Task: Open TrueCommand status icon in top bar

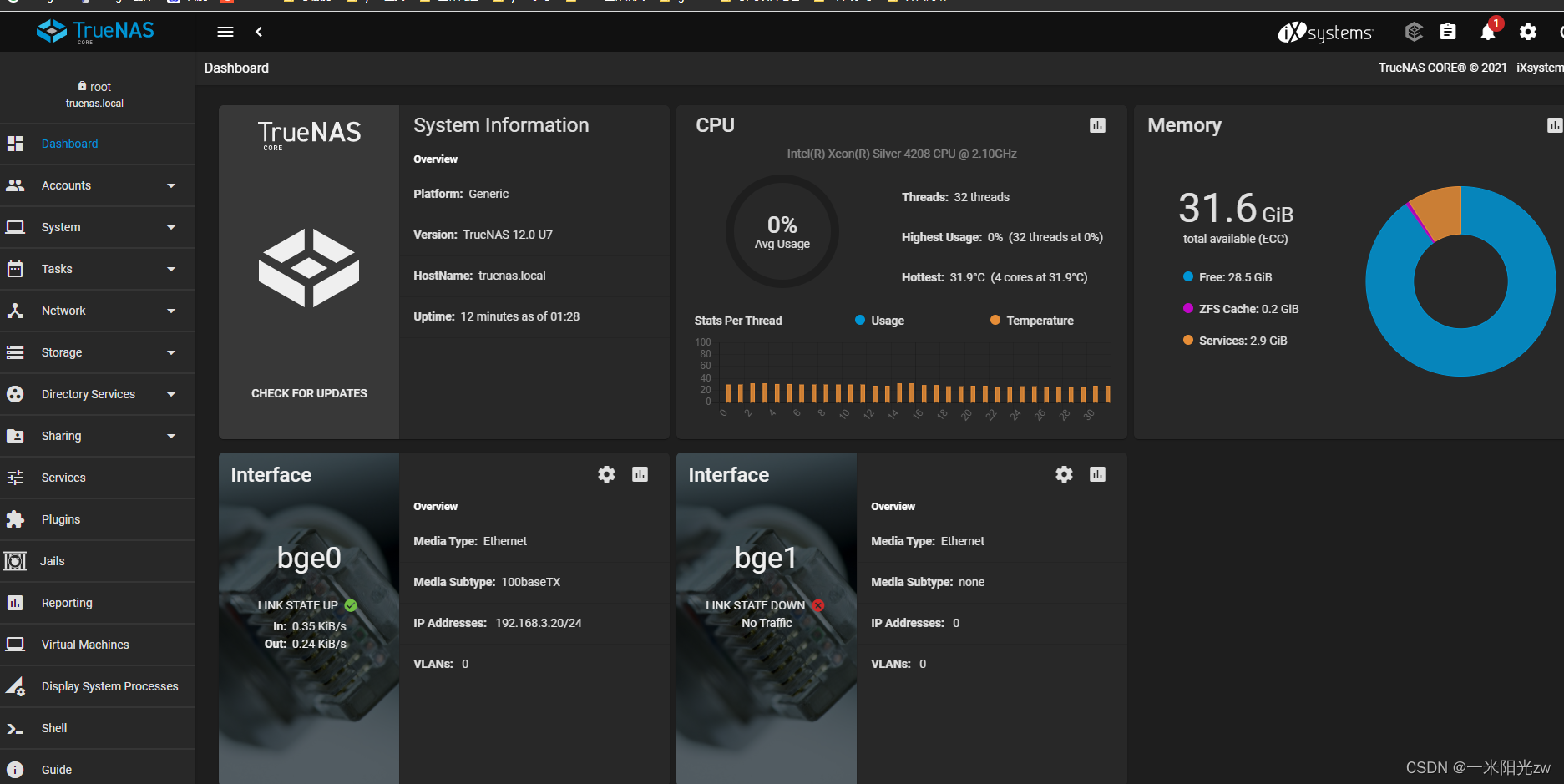Action: tap(1414, 32)
